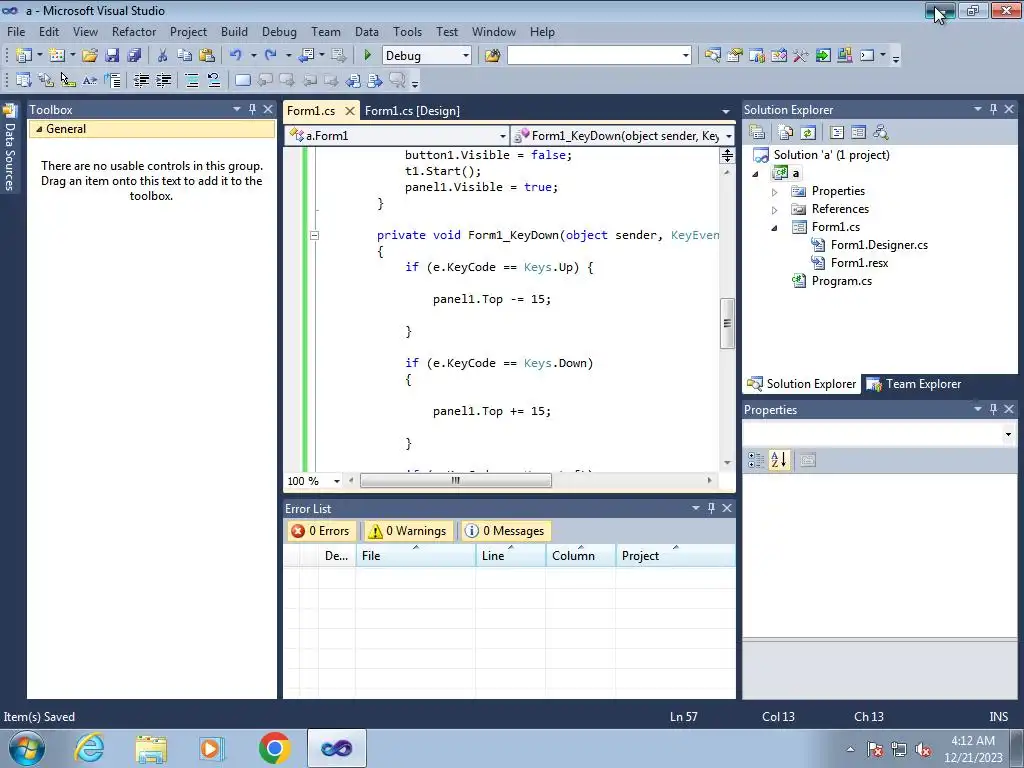The image size is (1024, 768).
Task: Sort Error List by Project column
Action: click(x=676, y=555)
